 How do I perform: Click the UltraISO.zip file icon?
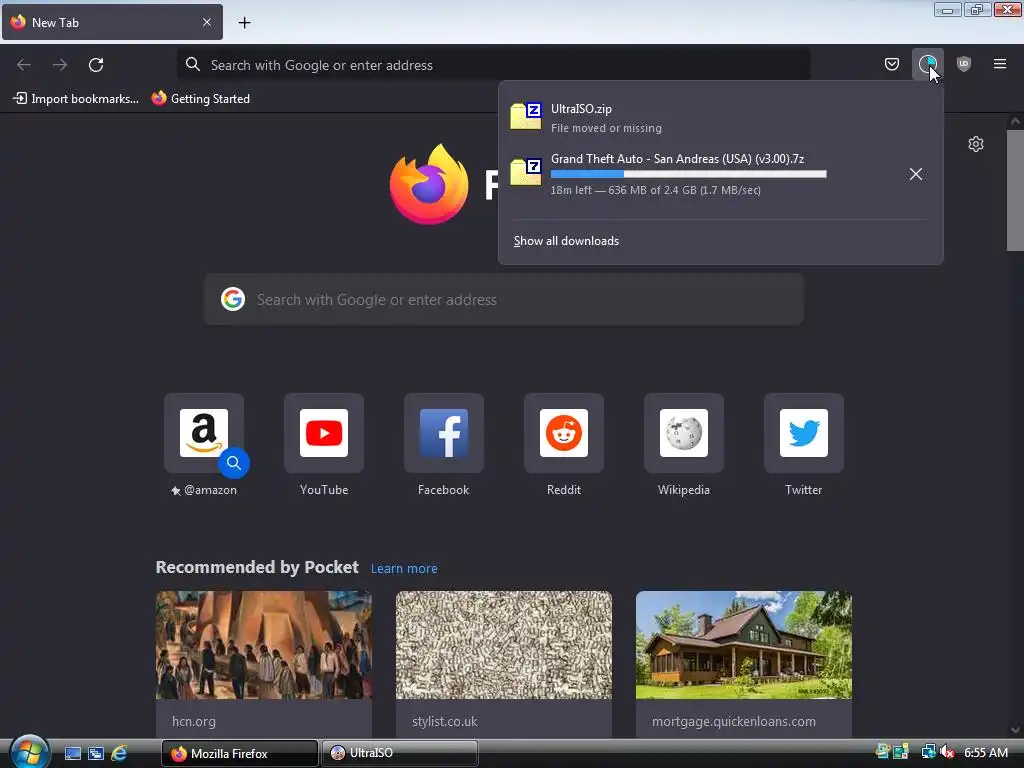(x=526, y=116)
